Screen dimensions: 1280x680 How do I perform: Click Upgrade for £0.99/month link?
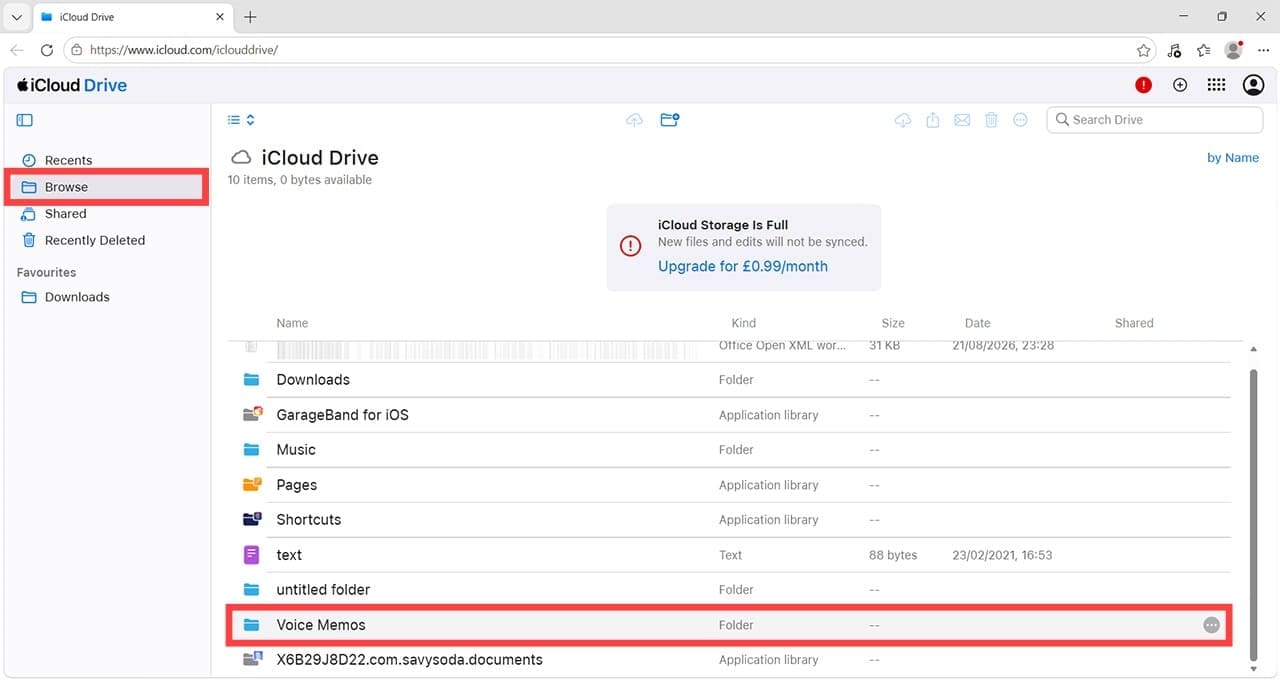point(743,267)
